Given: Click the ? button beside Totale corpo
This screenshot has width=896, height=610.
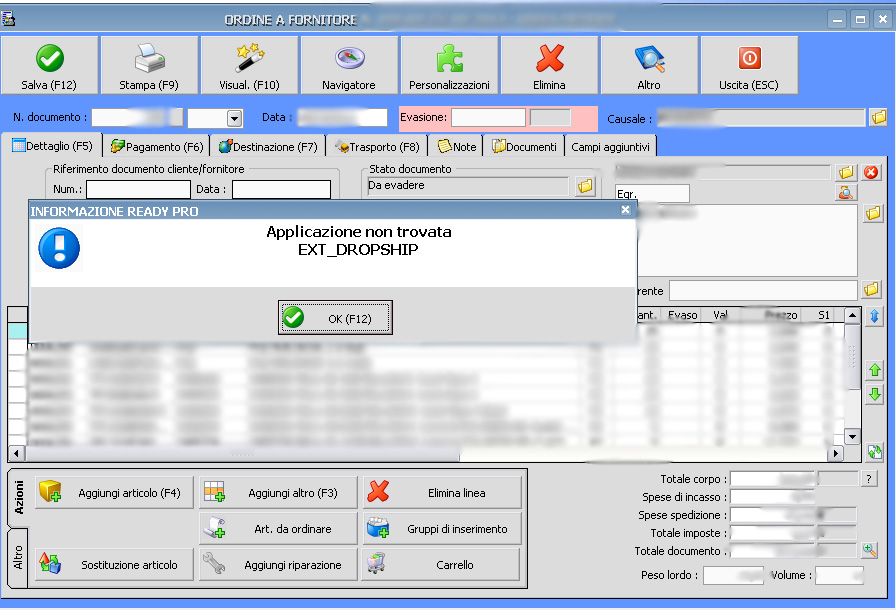Looking at the screenshot, I should (x=869, y=479).
